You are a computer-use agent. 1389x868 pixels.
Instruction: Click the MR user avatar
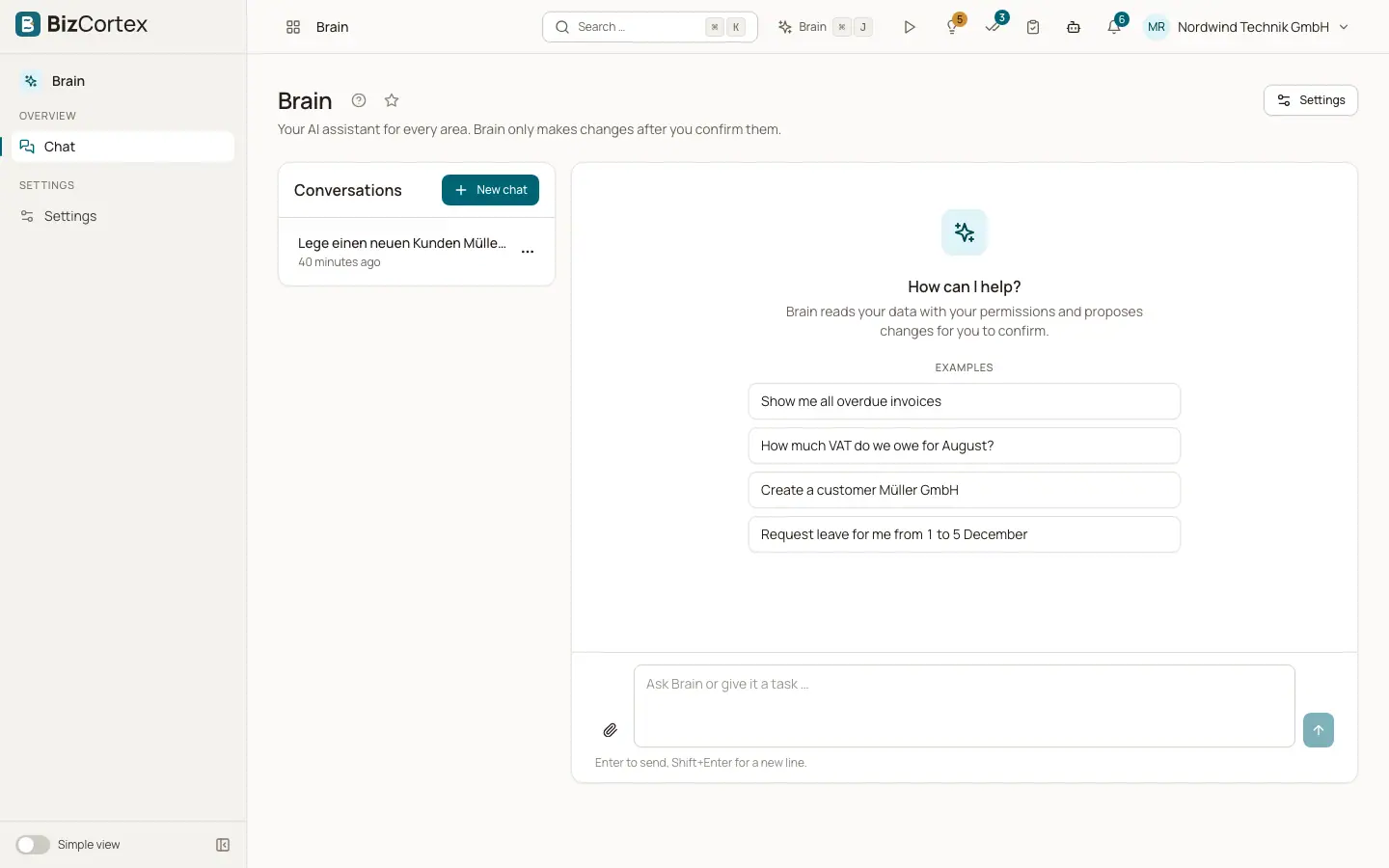tap(1157, 27)
